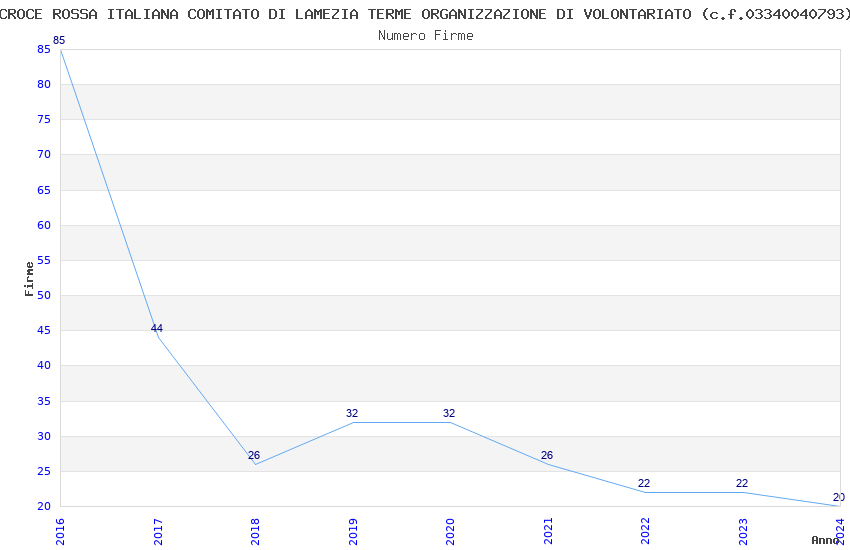850x550 pixels.
Task: Select the data label 22 for 2023
Action: click(x=742, y=483)
